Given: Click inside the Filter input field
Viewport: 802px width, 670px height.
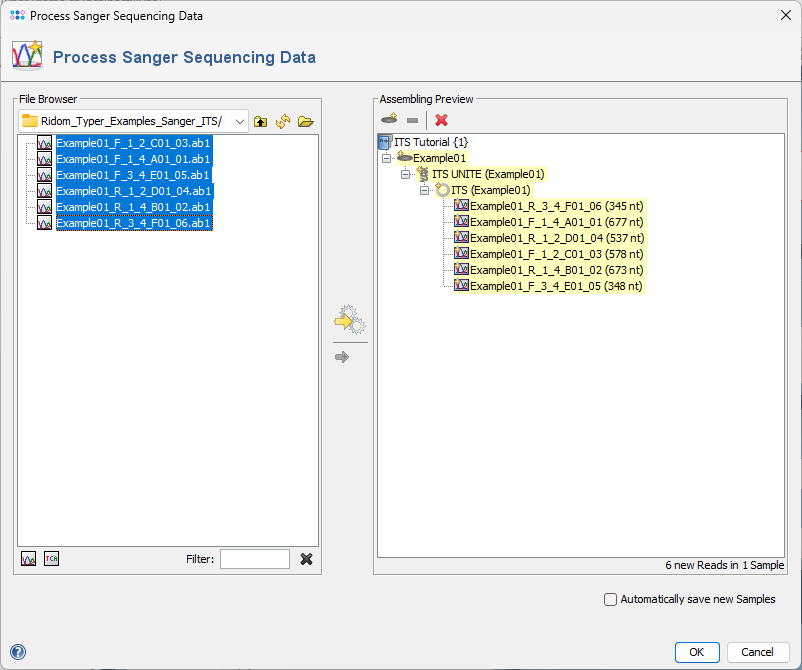Looking at the screenshot, I should [x=255, y=558].
